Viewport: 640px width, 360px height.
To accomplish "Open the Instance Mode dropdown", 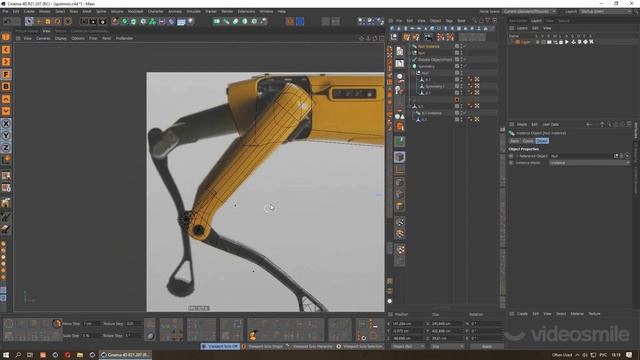I will pos(589,163).
